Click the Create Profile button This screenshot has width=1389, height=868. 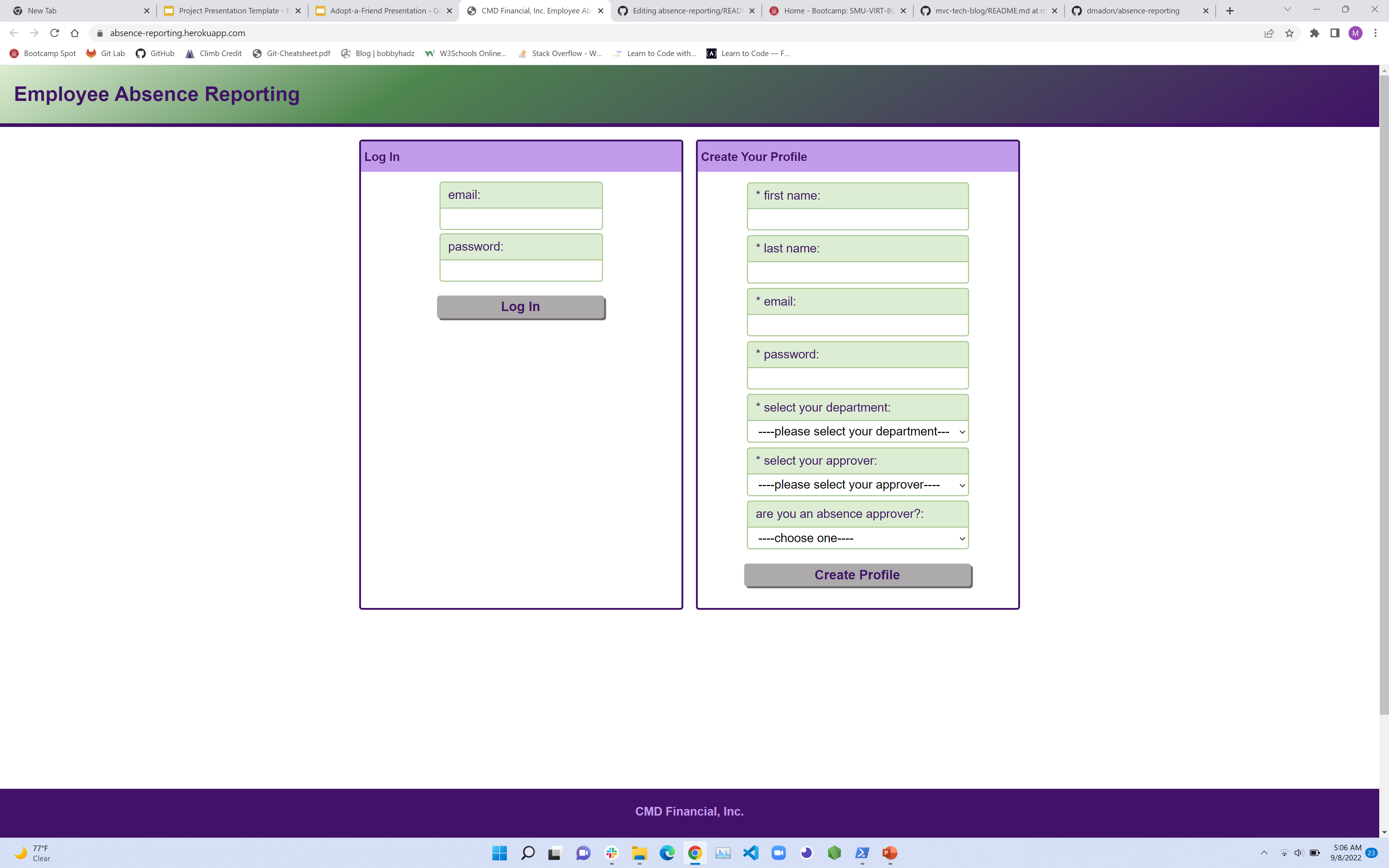[x=856, y=574]
